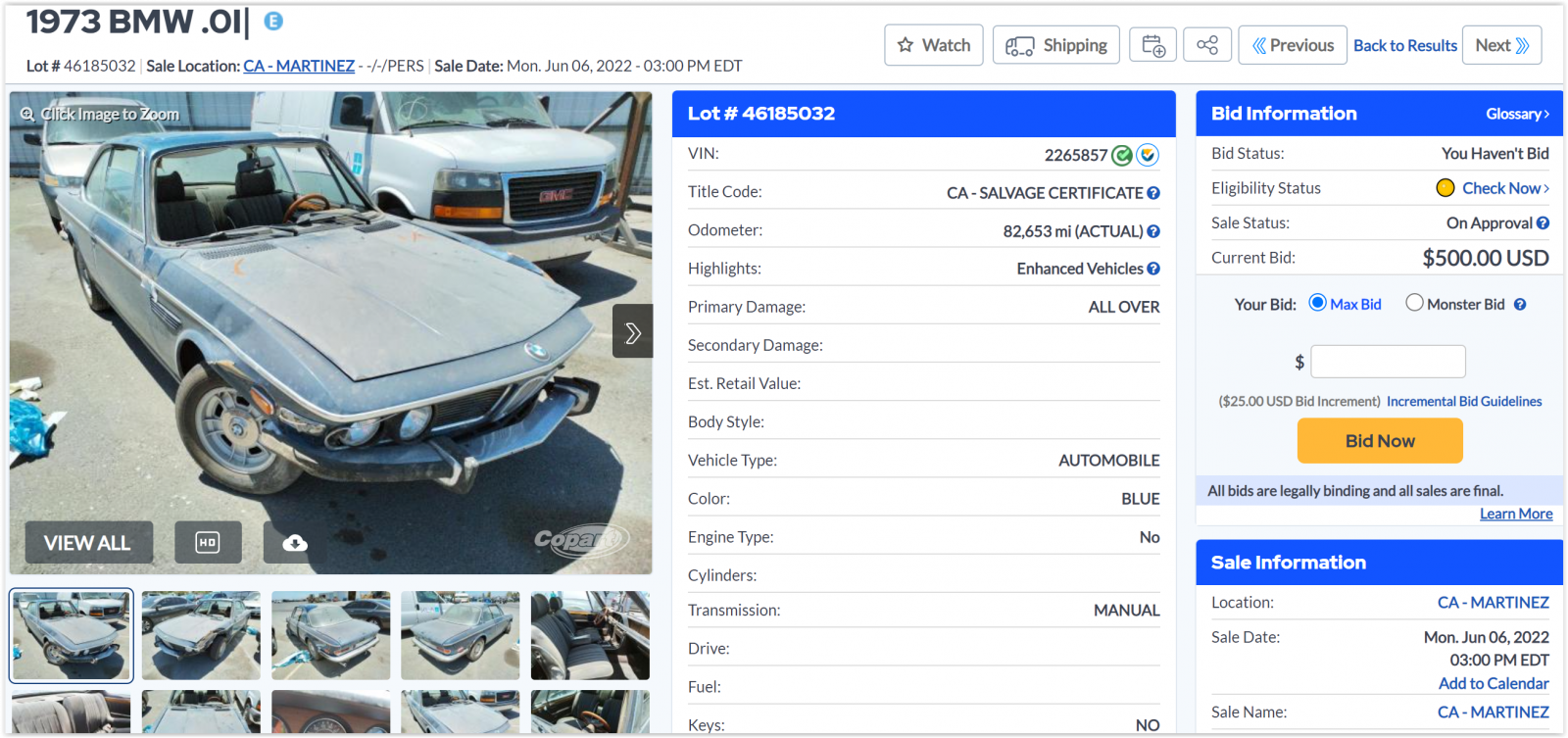Click the current bid amount $500.00 USD
The image size is (1568, 738).
(x=1486, y=258)
